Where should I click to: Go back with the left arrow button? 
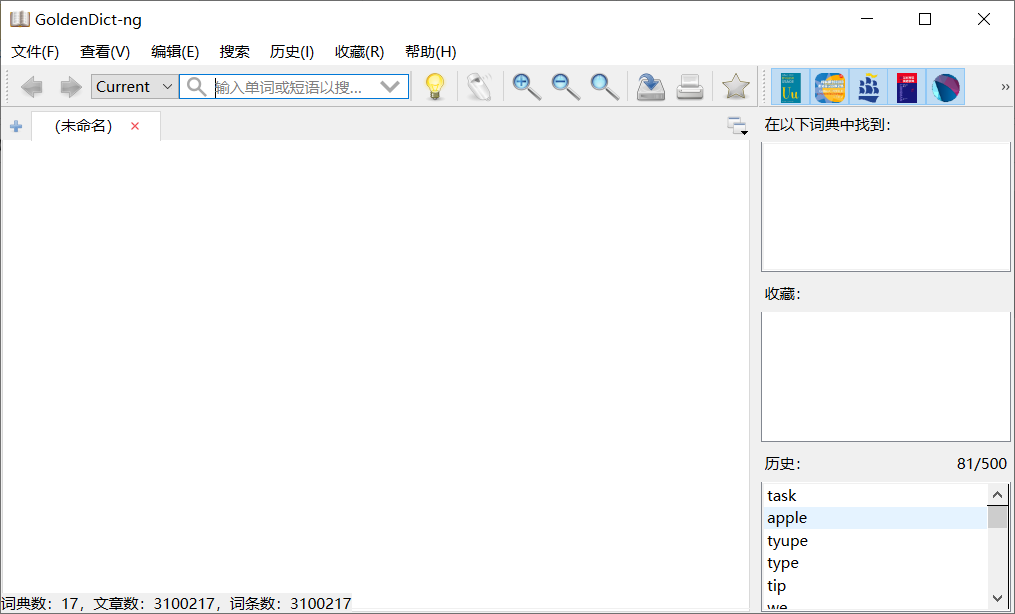pyautogui.click(x=32, y=87)
